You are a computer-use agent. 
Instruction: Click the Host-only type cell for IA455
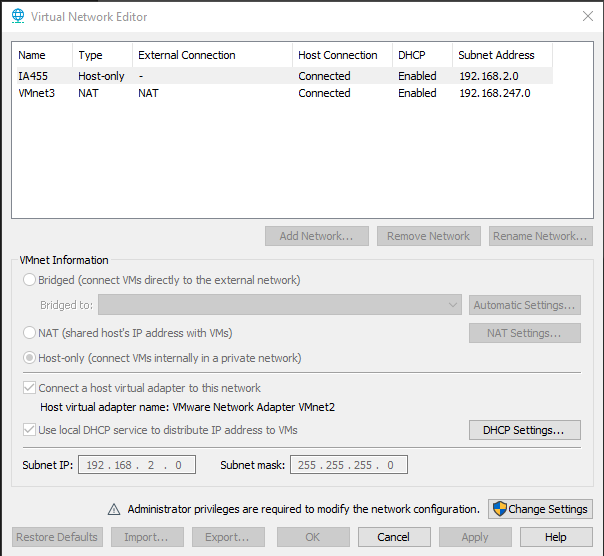point(101,76)
